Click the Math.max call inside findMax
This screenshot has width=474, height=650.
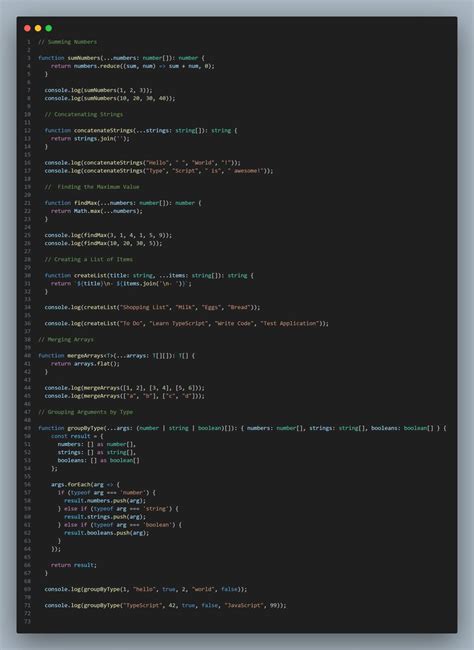pyautogui.click(x=108, y=211)
